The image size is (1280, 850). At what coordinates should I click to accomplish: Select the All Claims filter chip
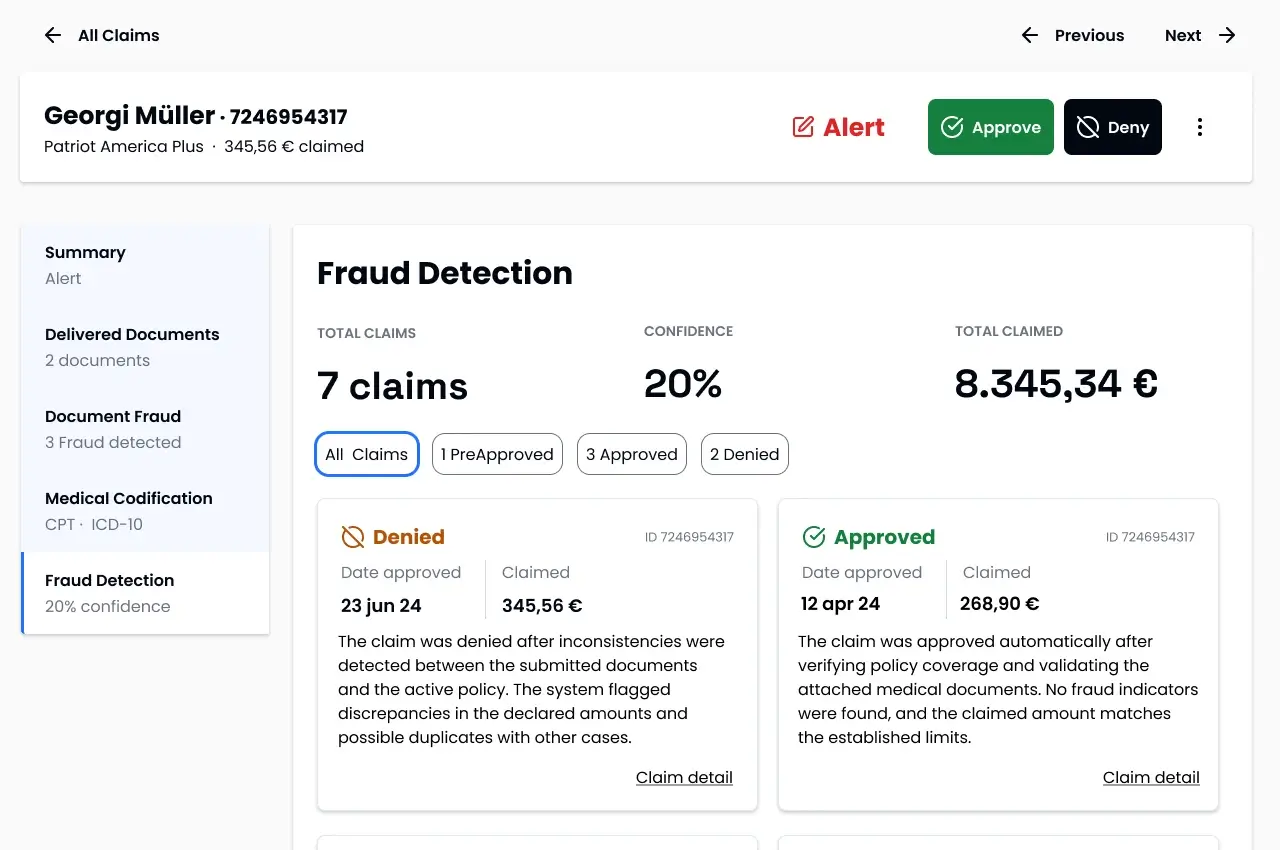point(366,454)
